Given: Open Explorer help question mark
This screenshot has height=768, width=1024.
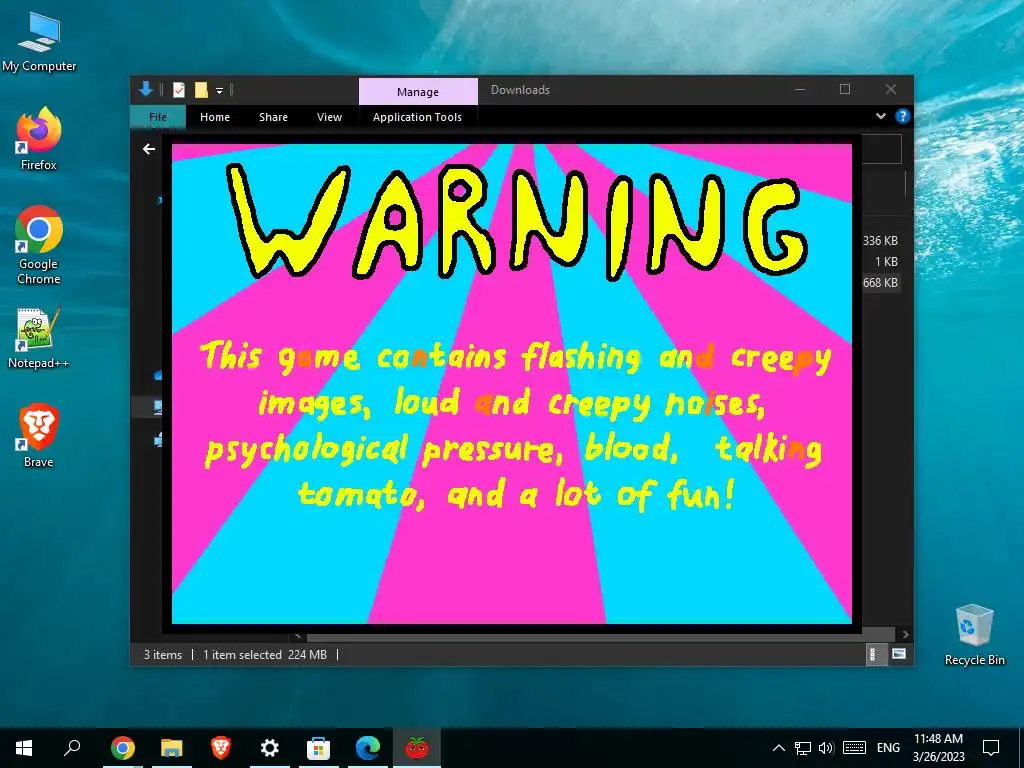Looking at the screenshot, I should click(x=903, y=116).
